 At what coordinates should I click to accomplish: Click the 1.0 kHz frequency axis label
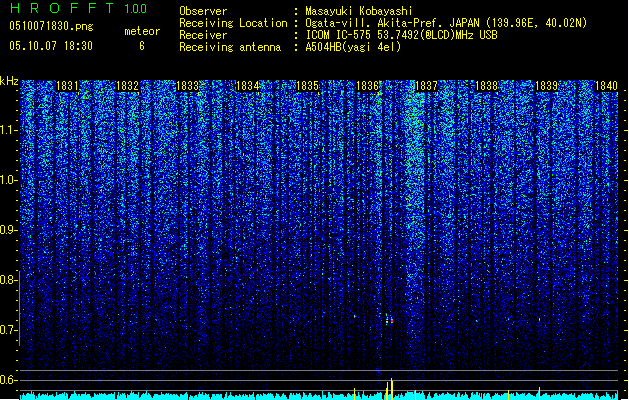(x=8, y=180)
